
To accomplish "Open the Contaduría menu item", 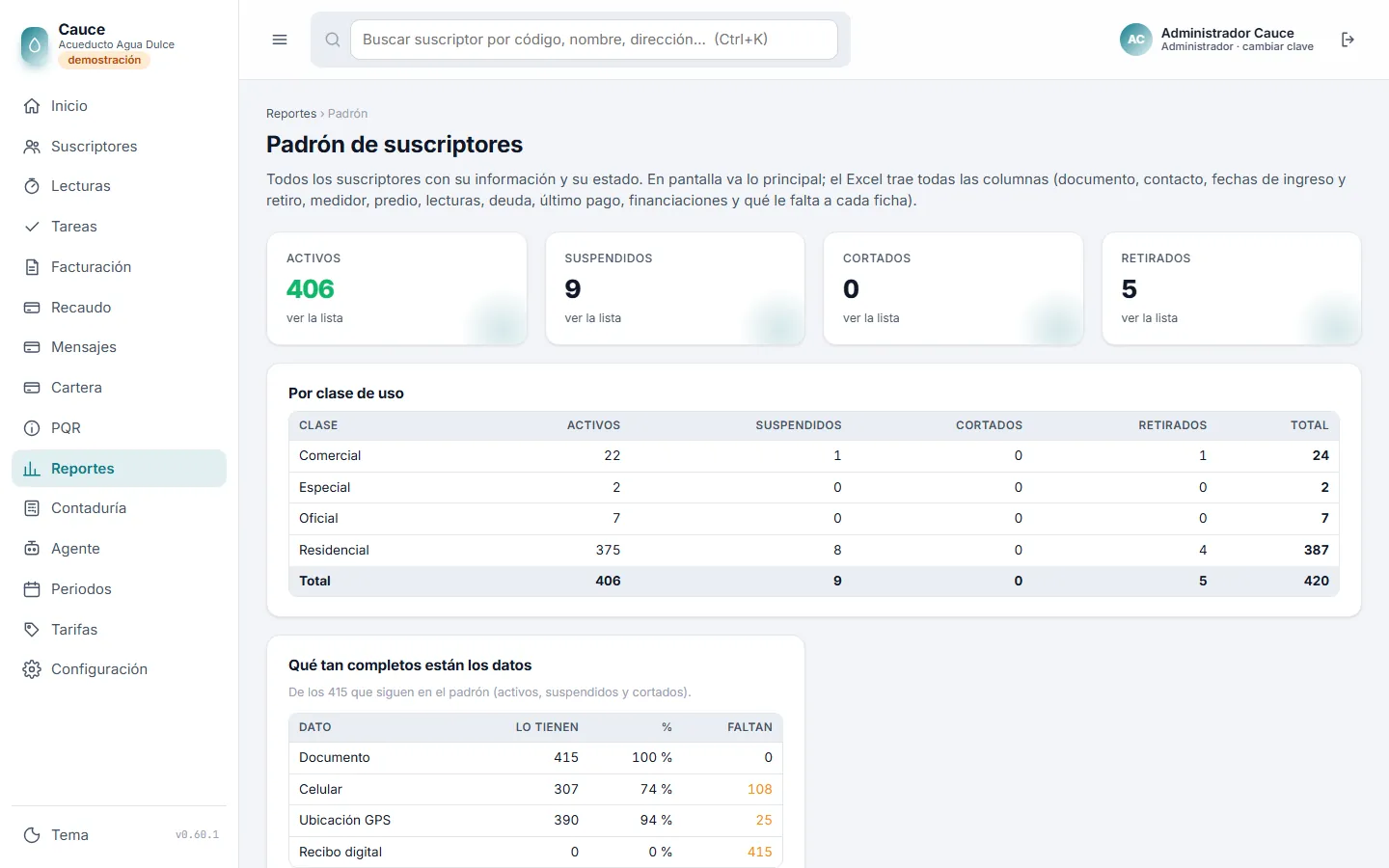I will click(x=119, y=508).
